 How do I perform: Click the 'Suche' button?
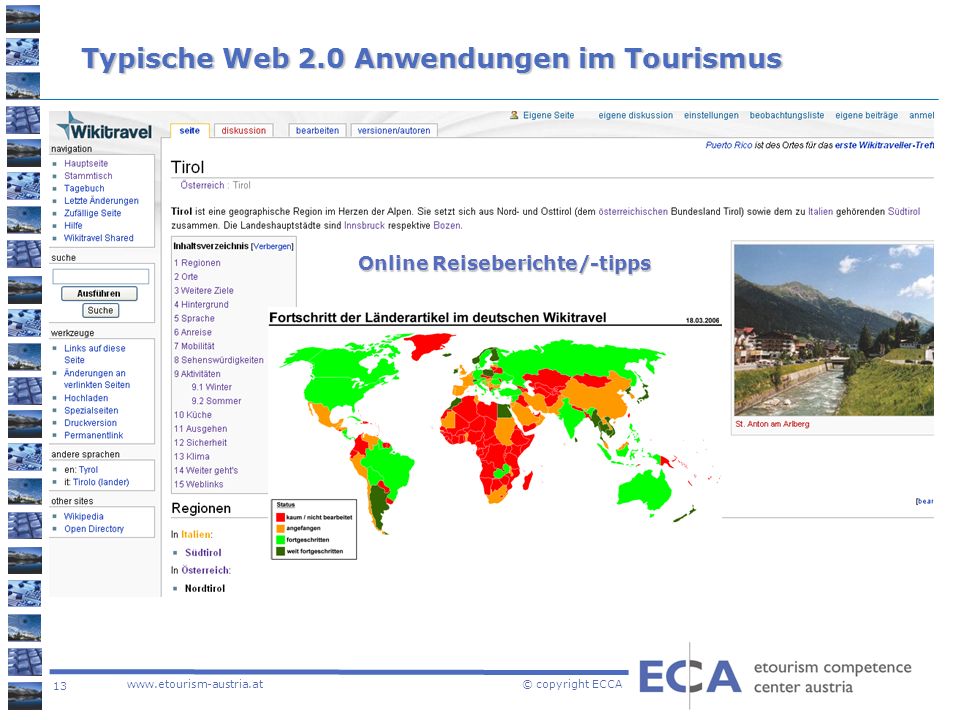click(100, 310)
